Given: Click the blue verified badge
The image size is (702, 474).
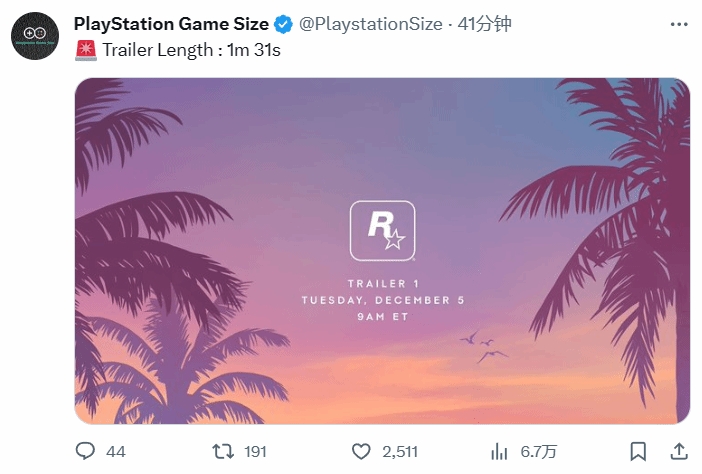Looking at the screenshot, I should coord(283,24).
